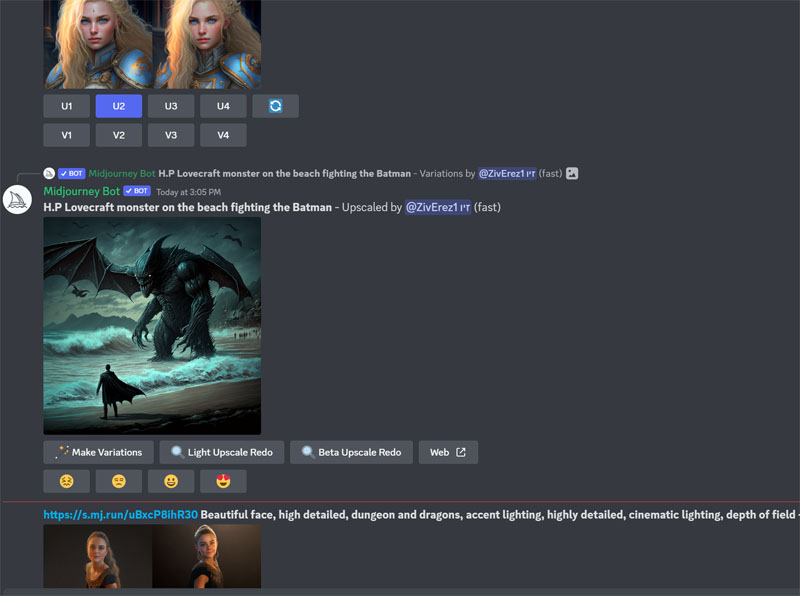View image attachment icon in reply preview
800x596 pixels.
(x=572, y=173)
